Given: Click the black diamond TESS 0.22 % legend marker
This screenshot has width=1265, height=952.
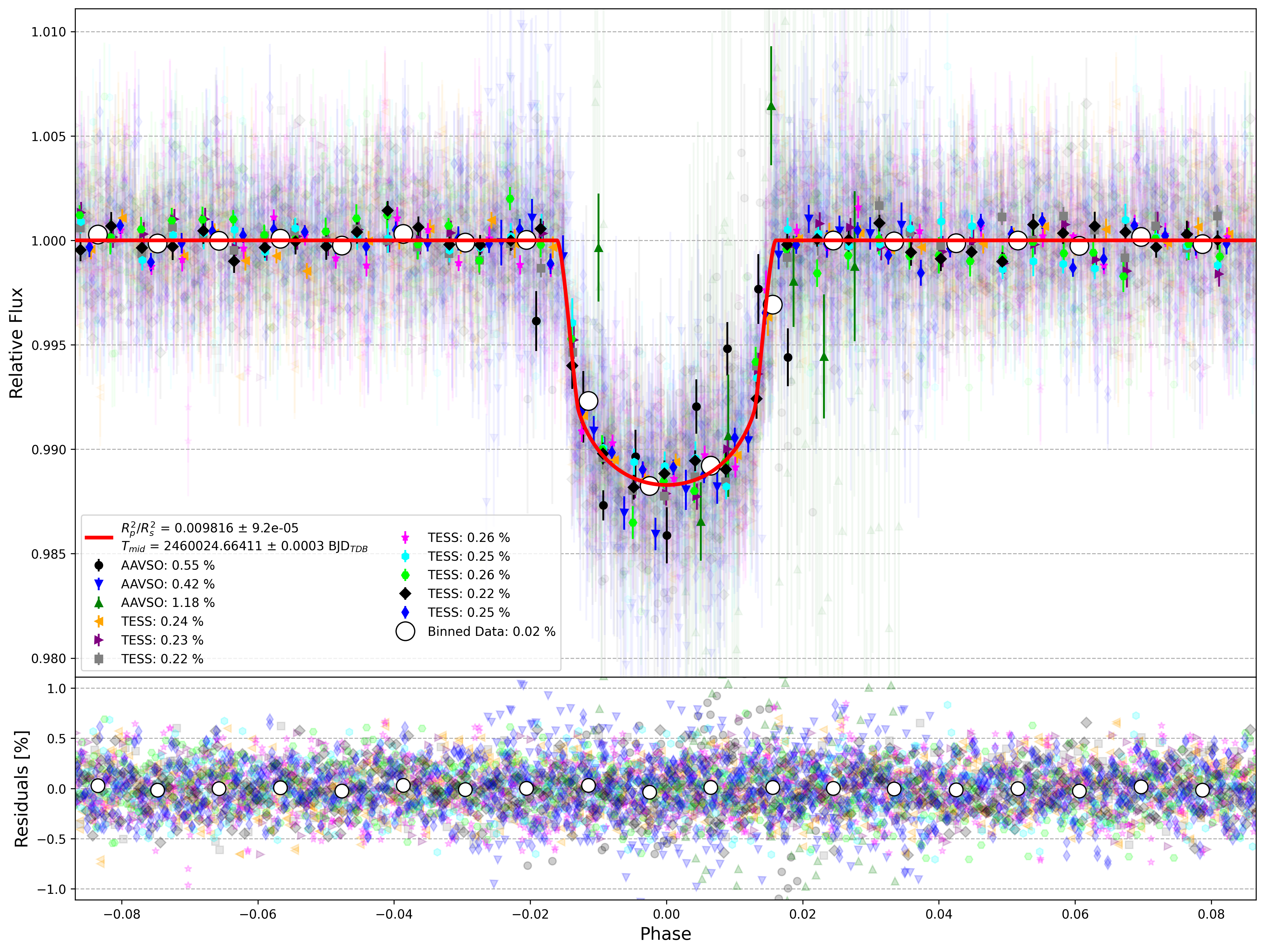Looking at the screenshot, I should [406, 594].
